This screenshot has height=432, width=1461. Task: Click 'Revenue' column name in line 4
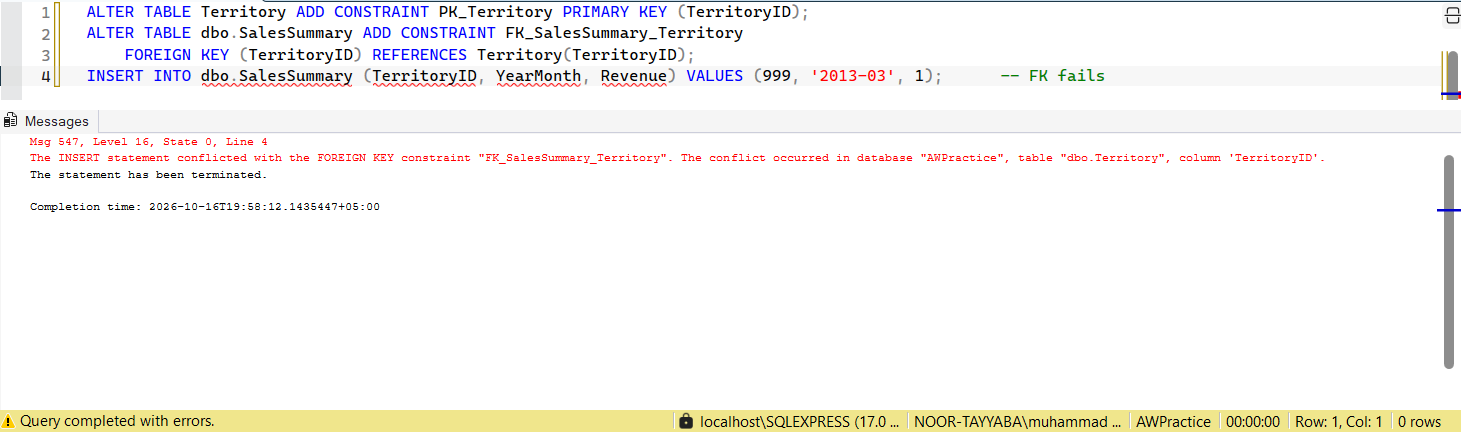click(634, 76)
